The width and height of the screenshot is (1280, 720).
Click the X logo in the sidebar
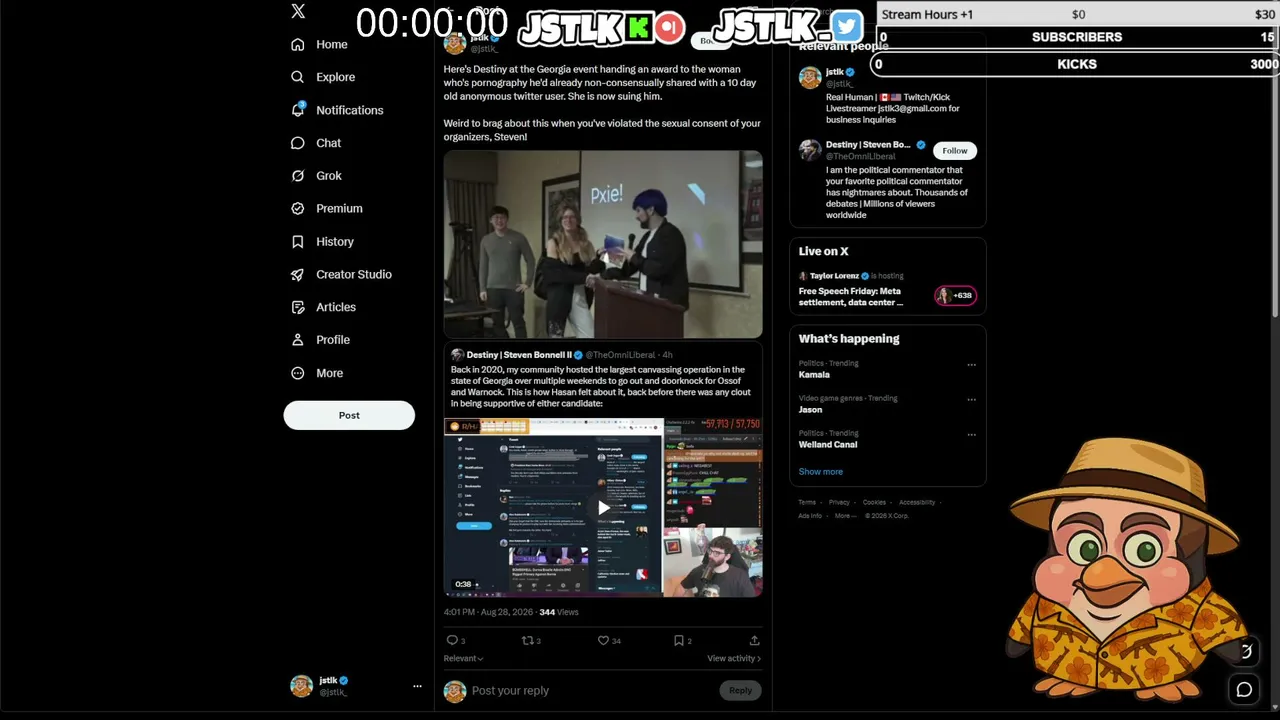(x=298, y=12)
